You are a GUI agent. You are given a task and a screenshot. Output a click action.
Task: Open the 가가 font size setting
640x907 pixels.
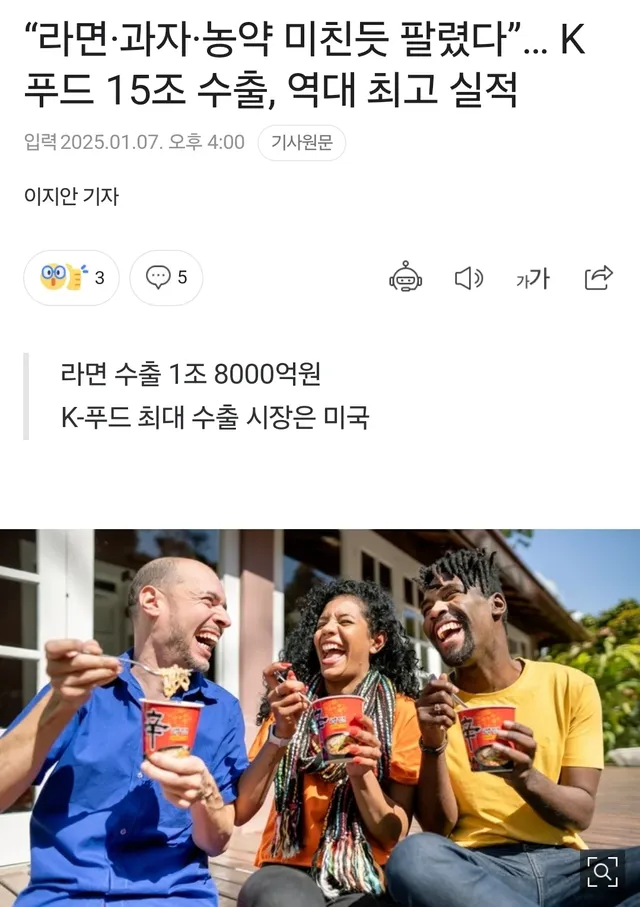click(x=533, y=278)
